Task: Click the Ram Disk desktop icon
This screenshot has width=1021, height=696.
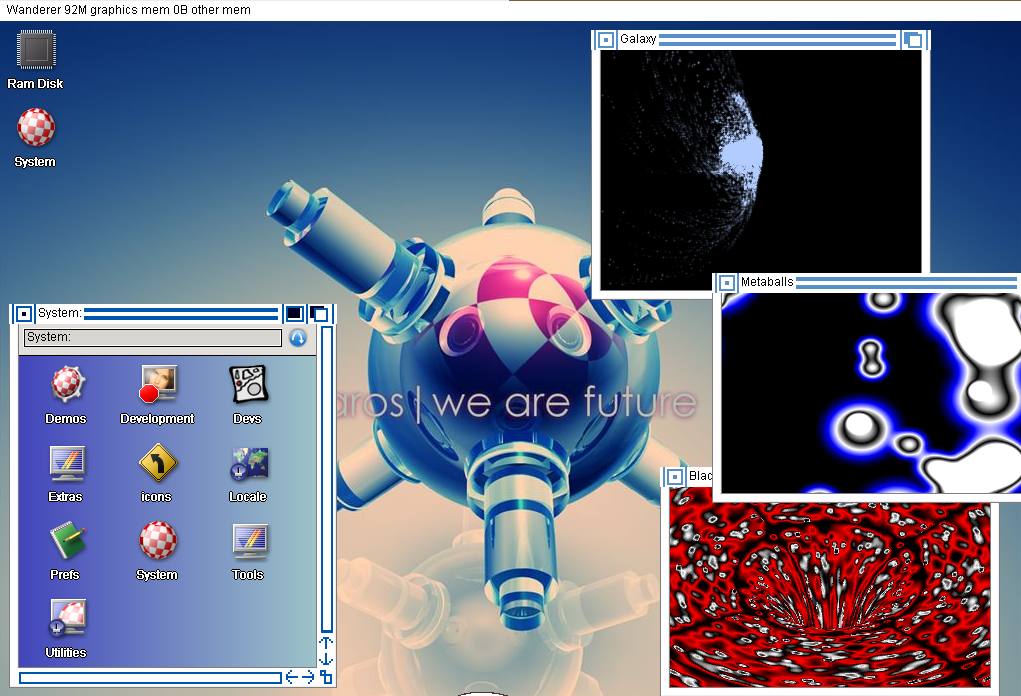Action: [36, 50]
